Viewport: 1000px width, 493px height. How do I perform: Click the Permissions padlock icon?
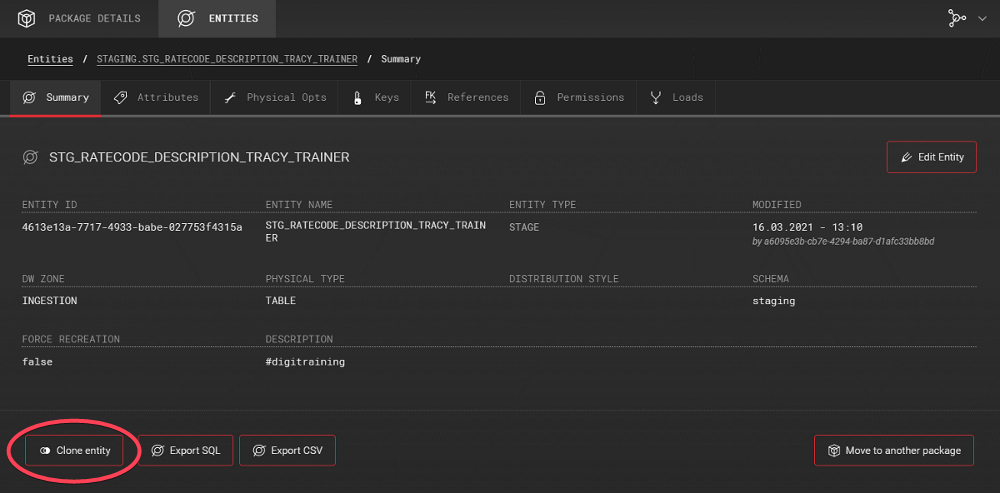(540, 97)
